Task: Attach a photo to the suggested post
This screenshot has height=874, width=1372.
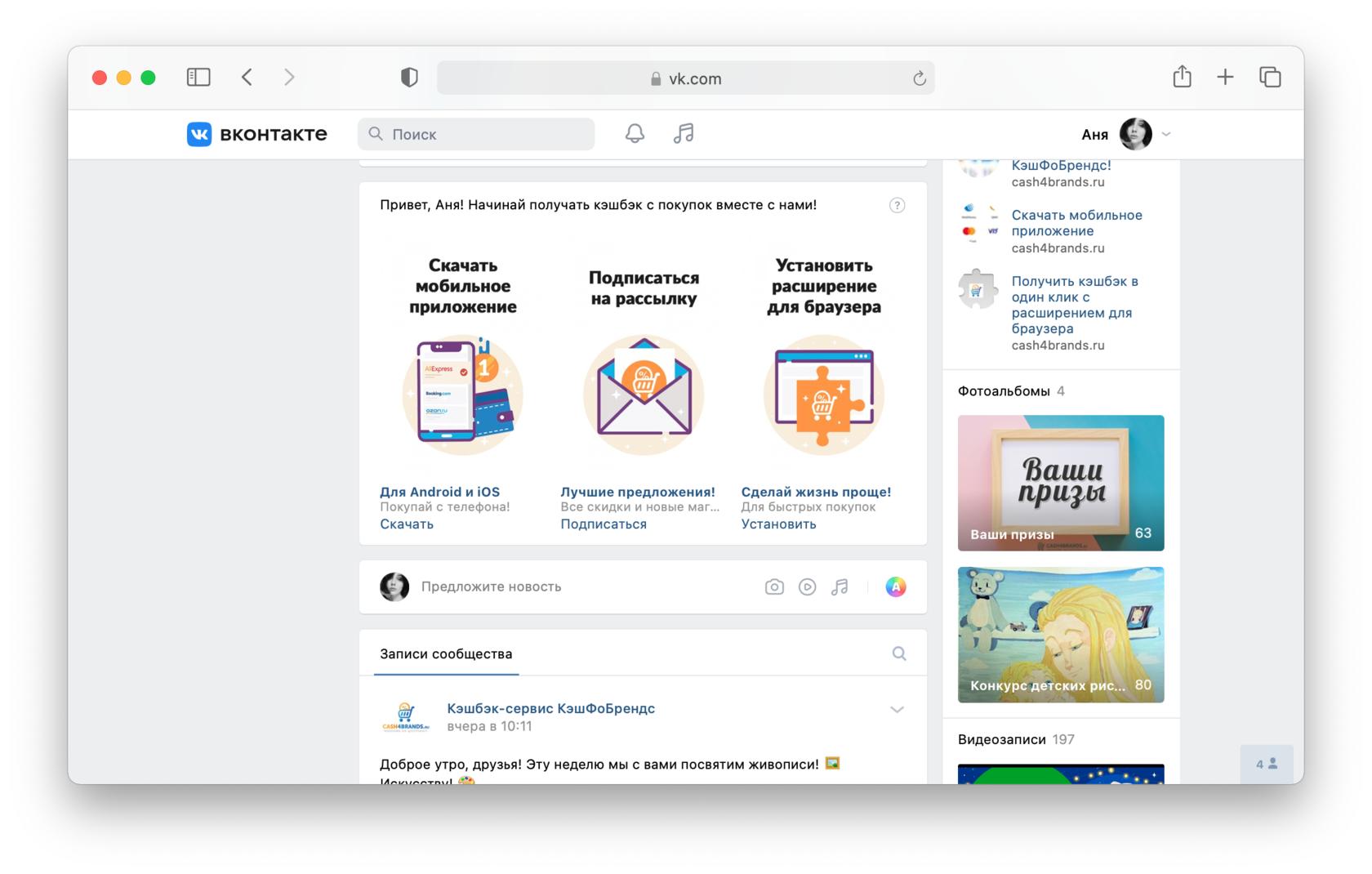Action: click(774, 586)
